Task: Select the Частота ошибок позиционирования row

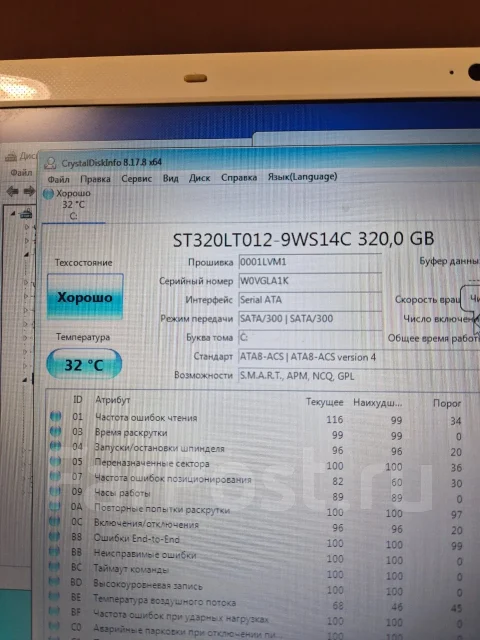Action: (264, 480)
